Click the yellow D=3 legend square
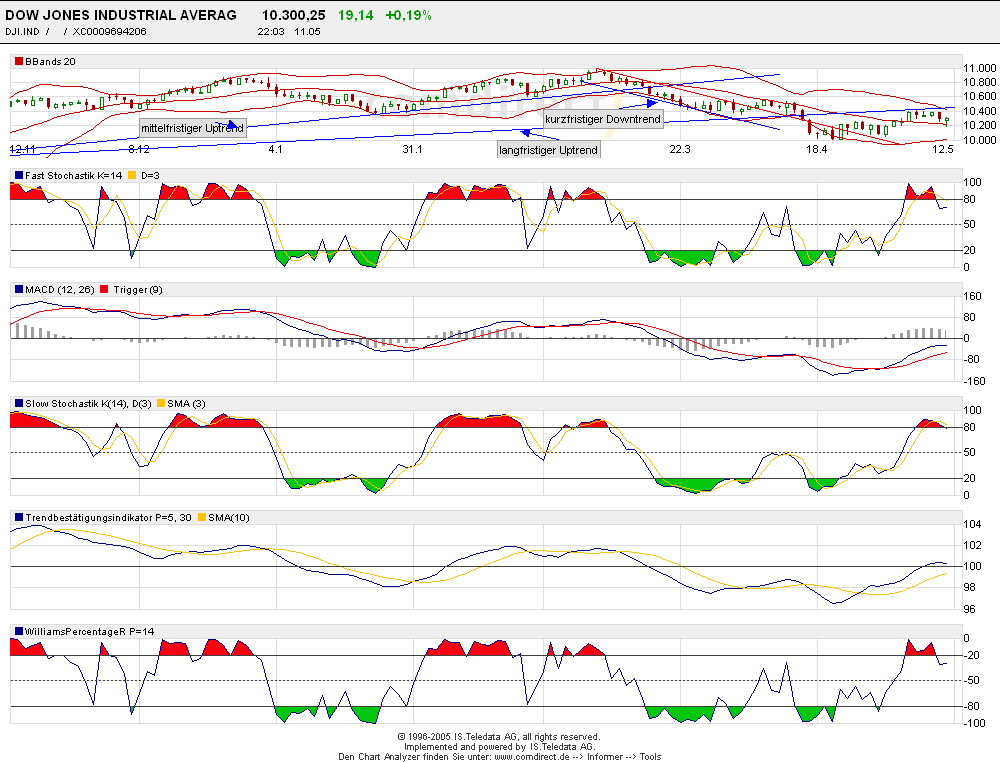 pyautogui.click(x=134, y=176)
